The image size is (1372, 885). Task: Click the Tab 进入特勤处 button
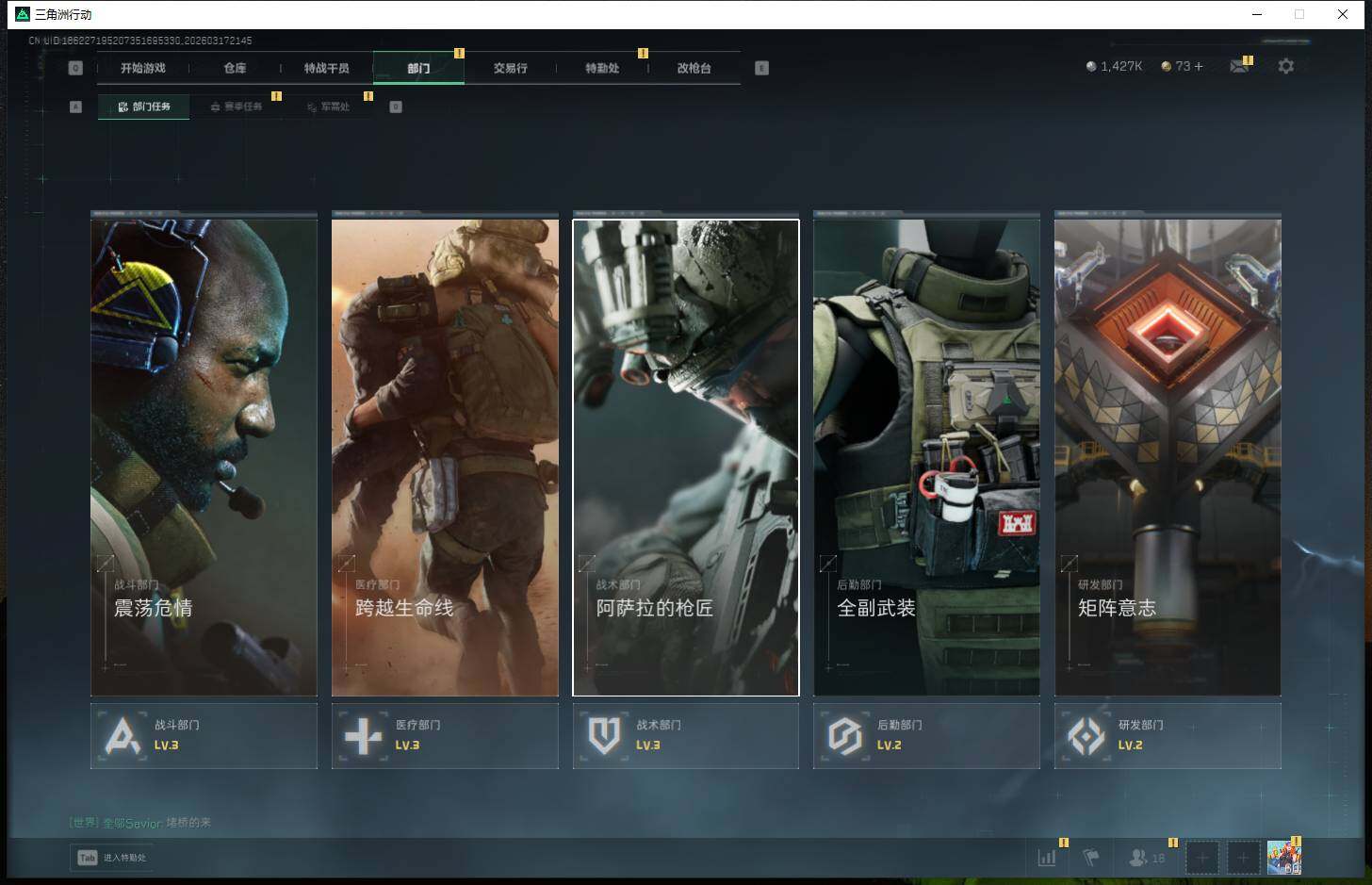112,858
